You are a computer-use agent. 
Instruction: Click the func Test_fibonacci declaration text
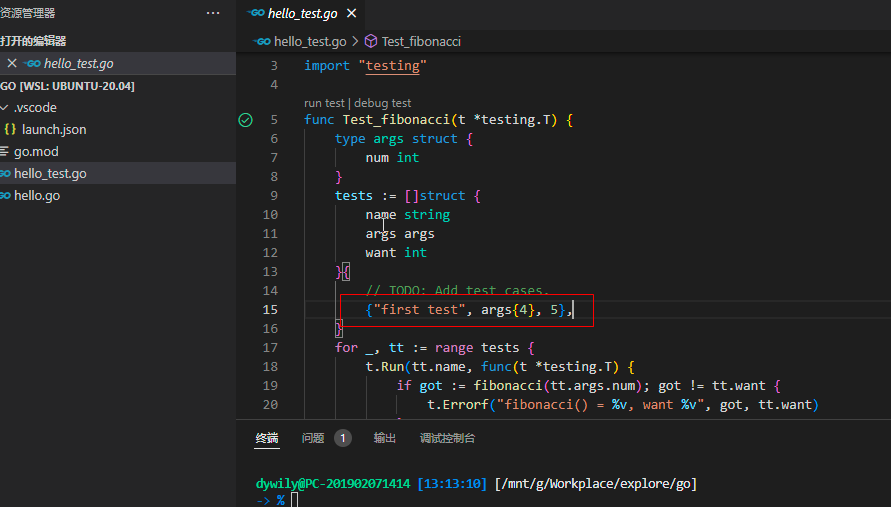[x=438, y=120]
